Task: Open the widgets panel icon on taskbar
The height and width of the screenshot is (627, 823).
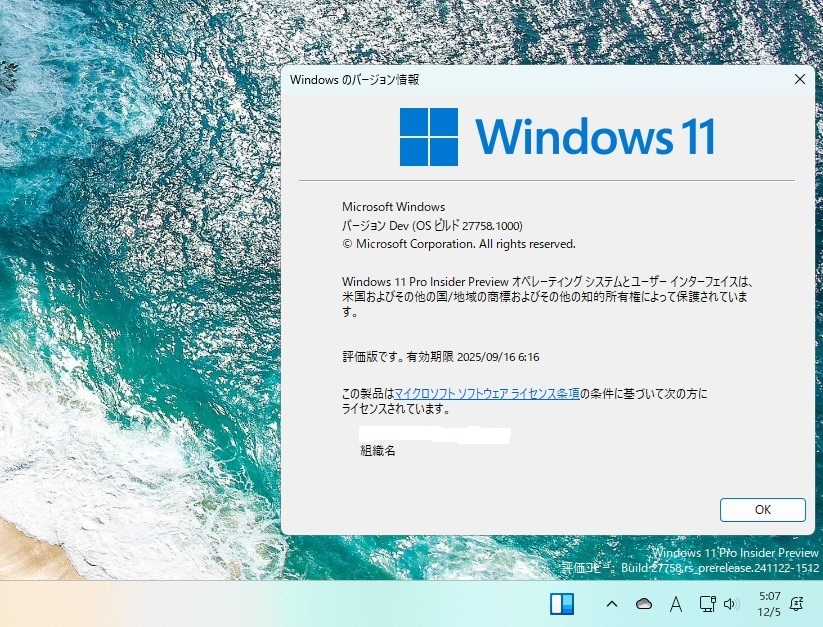Action: coord(562,604)
